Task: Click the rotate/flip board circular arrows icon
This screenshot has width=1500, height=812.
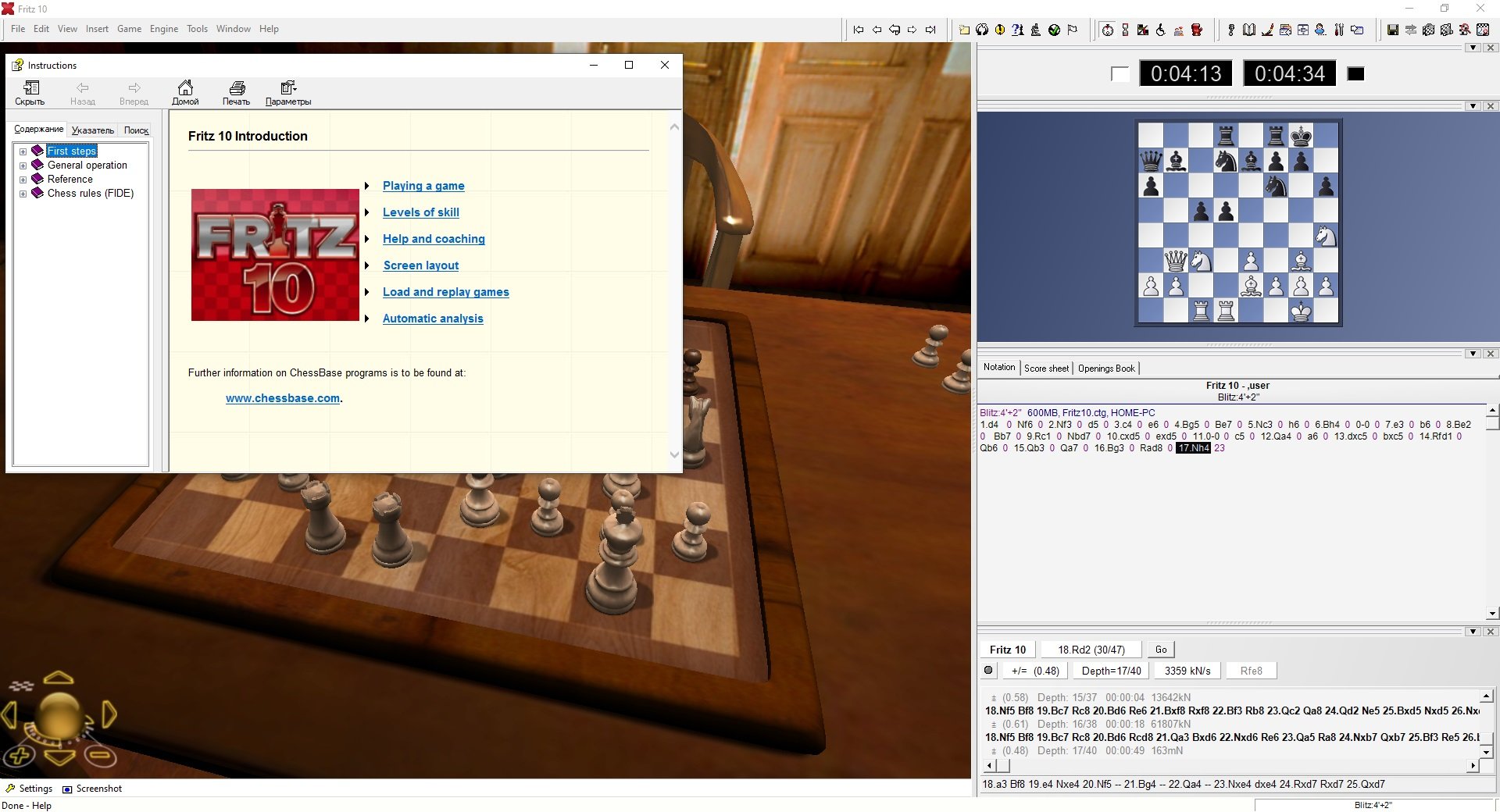Action: pyautogui.click(x=982, y=30)
